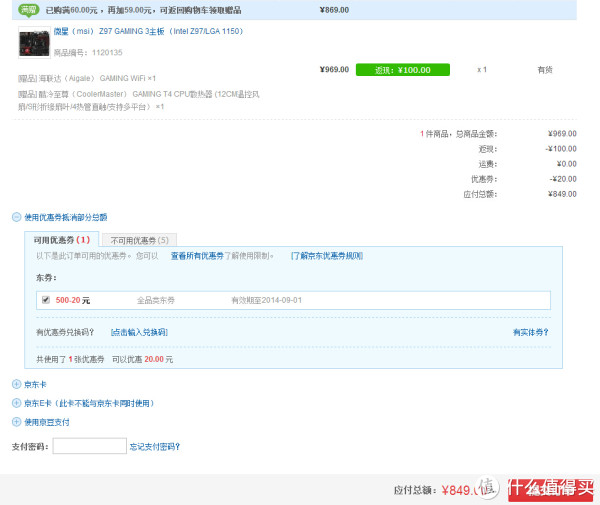Image resolution: width=600 pixels, height=505 pixels.
Task: Click the plus icon beside 京东E卡
Action: coord(16,403)
